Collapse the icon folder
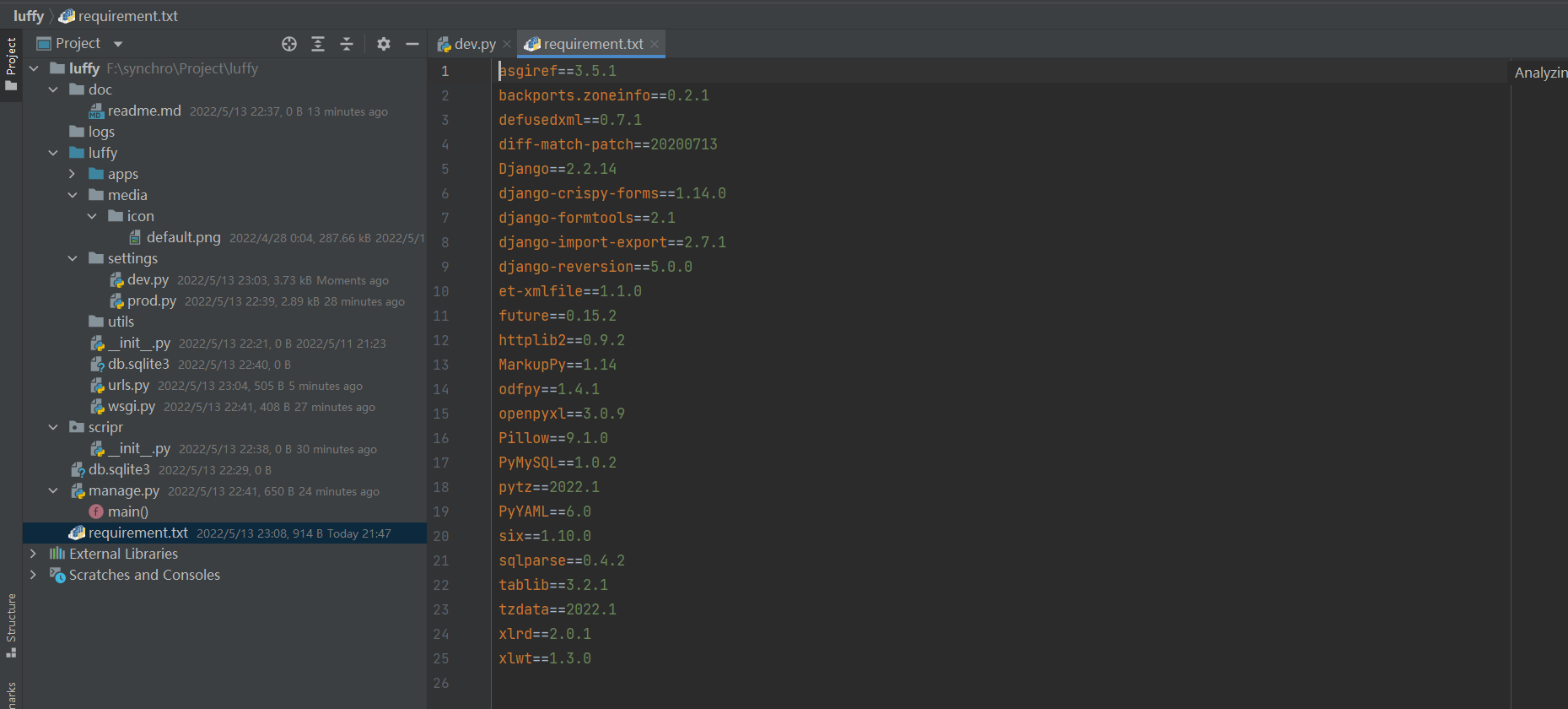1568x709 pixels. point(92,216)
